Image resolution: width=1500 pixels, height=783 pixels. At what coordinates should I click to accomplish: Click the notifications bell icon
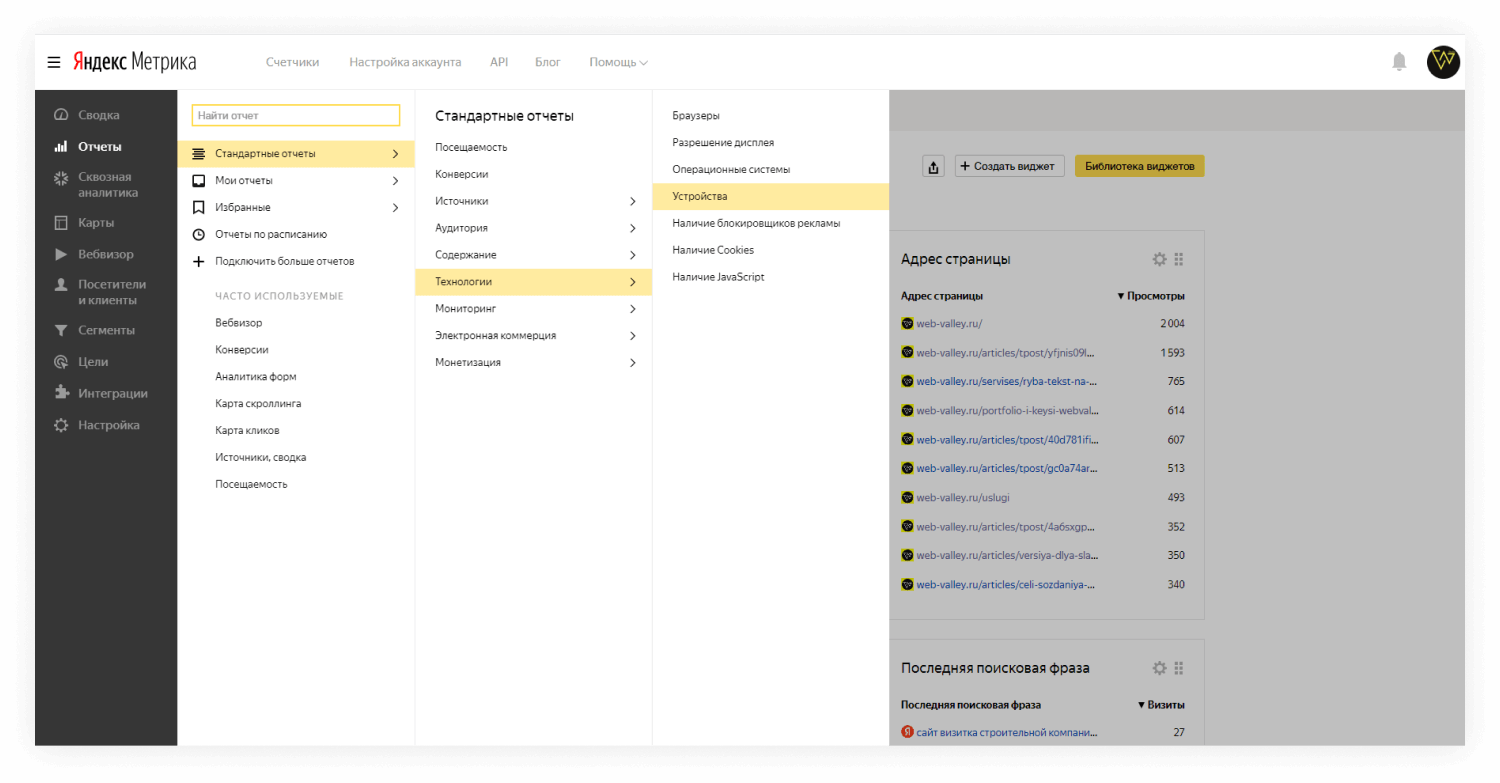1399,62
